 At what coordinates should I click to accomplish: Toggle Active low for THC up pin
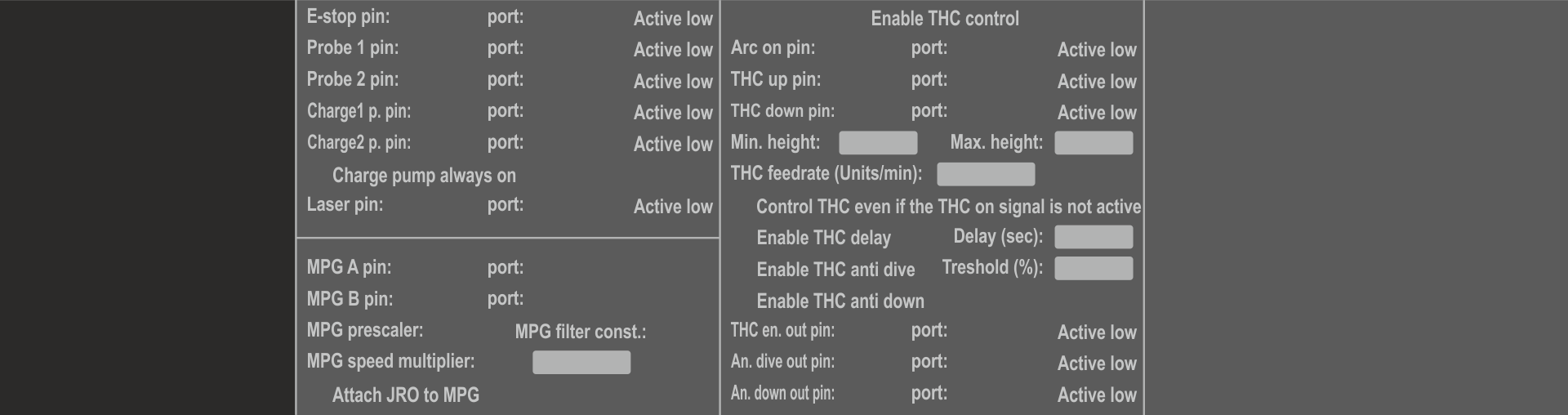point(1096,82)
